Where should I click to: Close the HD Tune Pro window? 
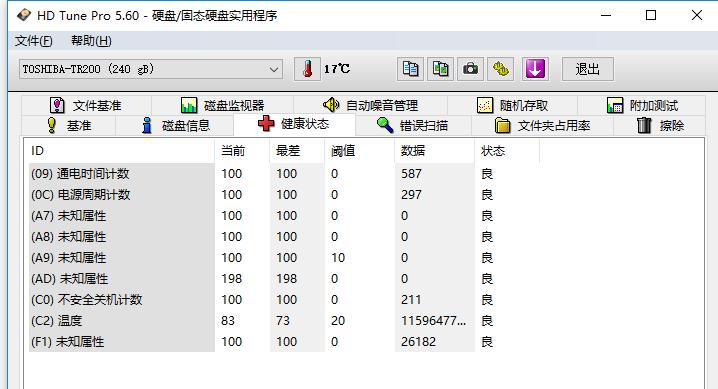(696, 16)
